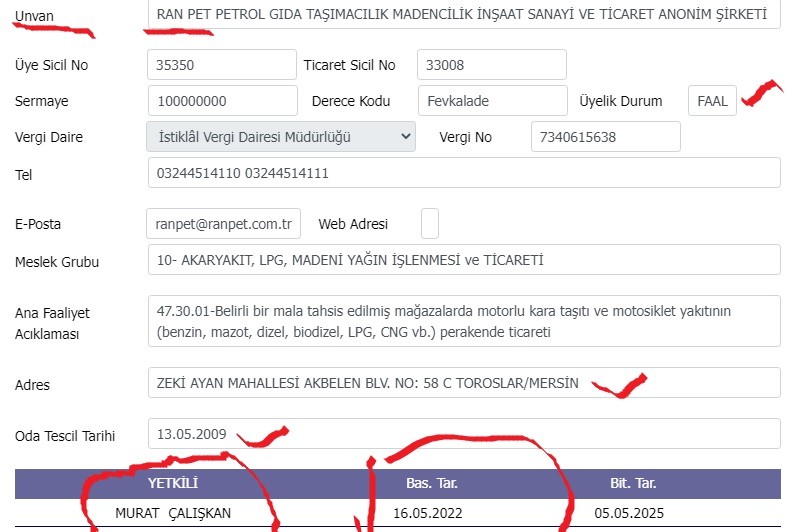
Task: Open the Vergi Daire dropdown
Action: pos(281,137)
